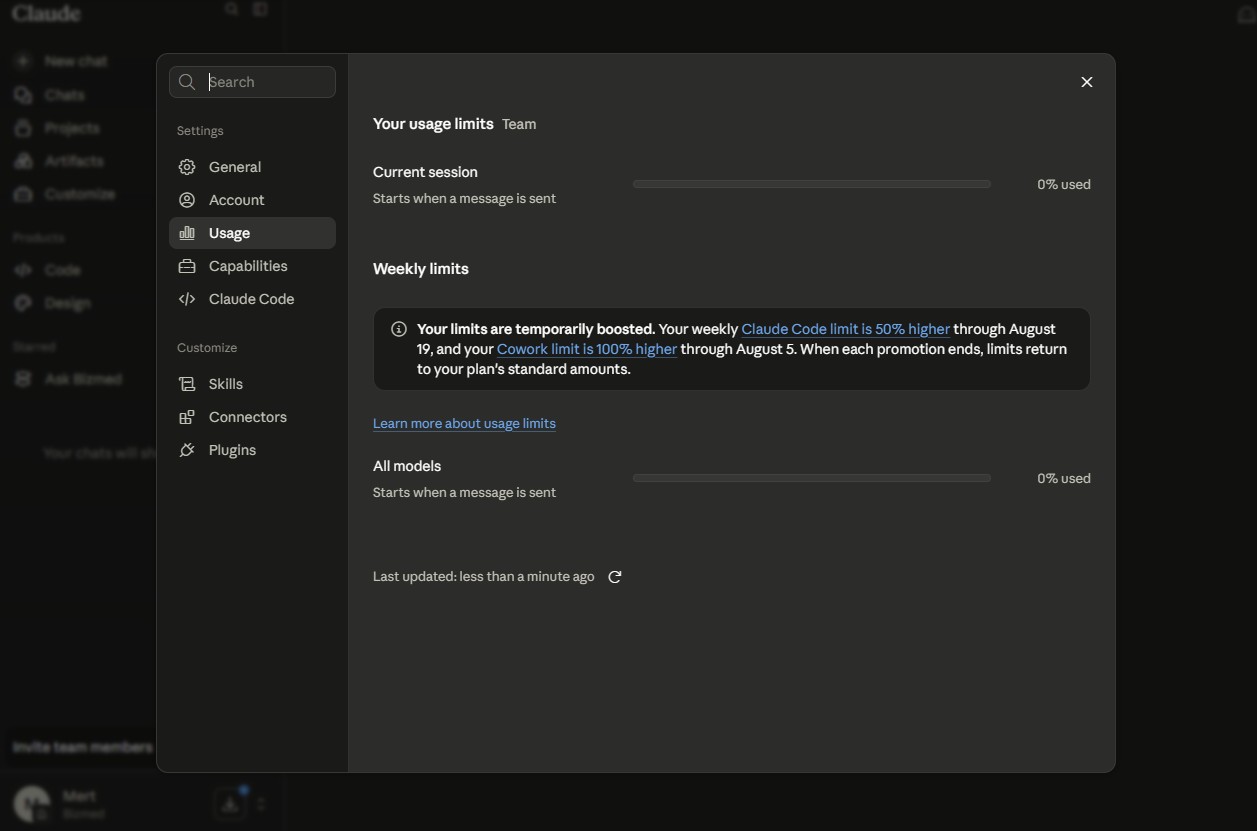Screen dimensions: 1257x831
Task: Click the magnifier icon in settings search
Action: click(x=187, y=82)
